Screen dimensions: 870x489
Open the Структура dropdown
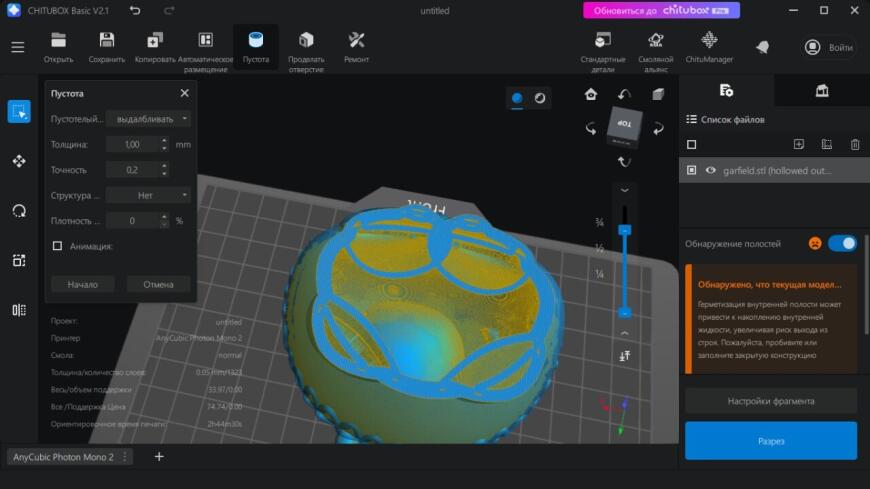pos(148,195)
